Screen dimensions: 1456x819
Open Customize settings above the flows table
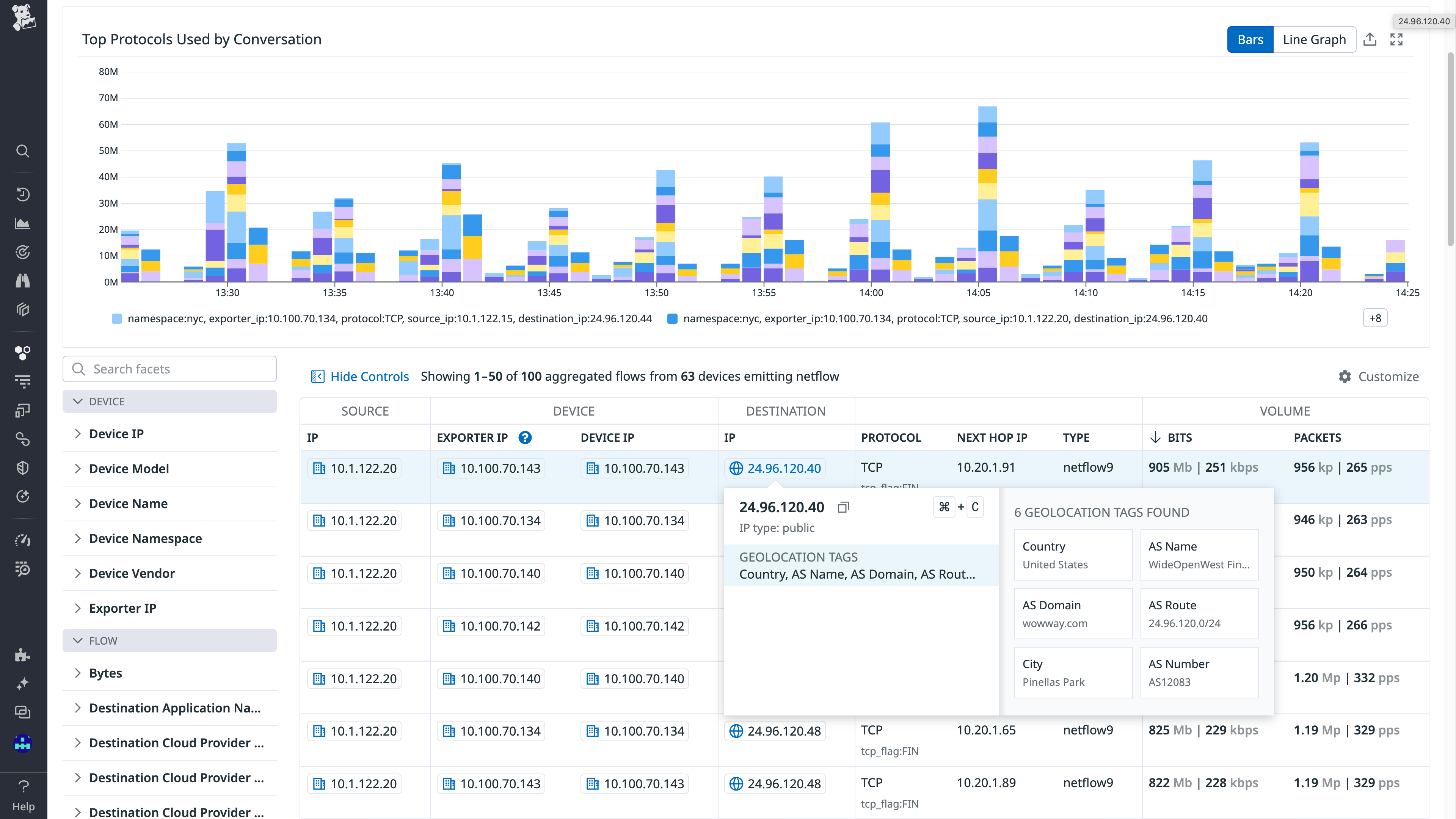pyautogui.click(x=1379, y=377)
